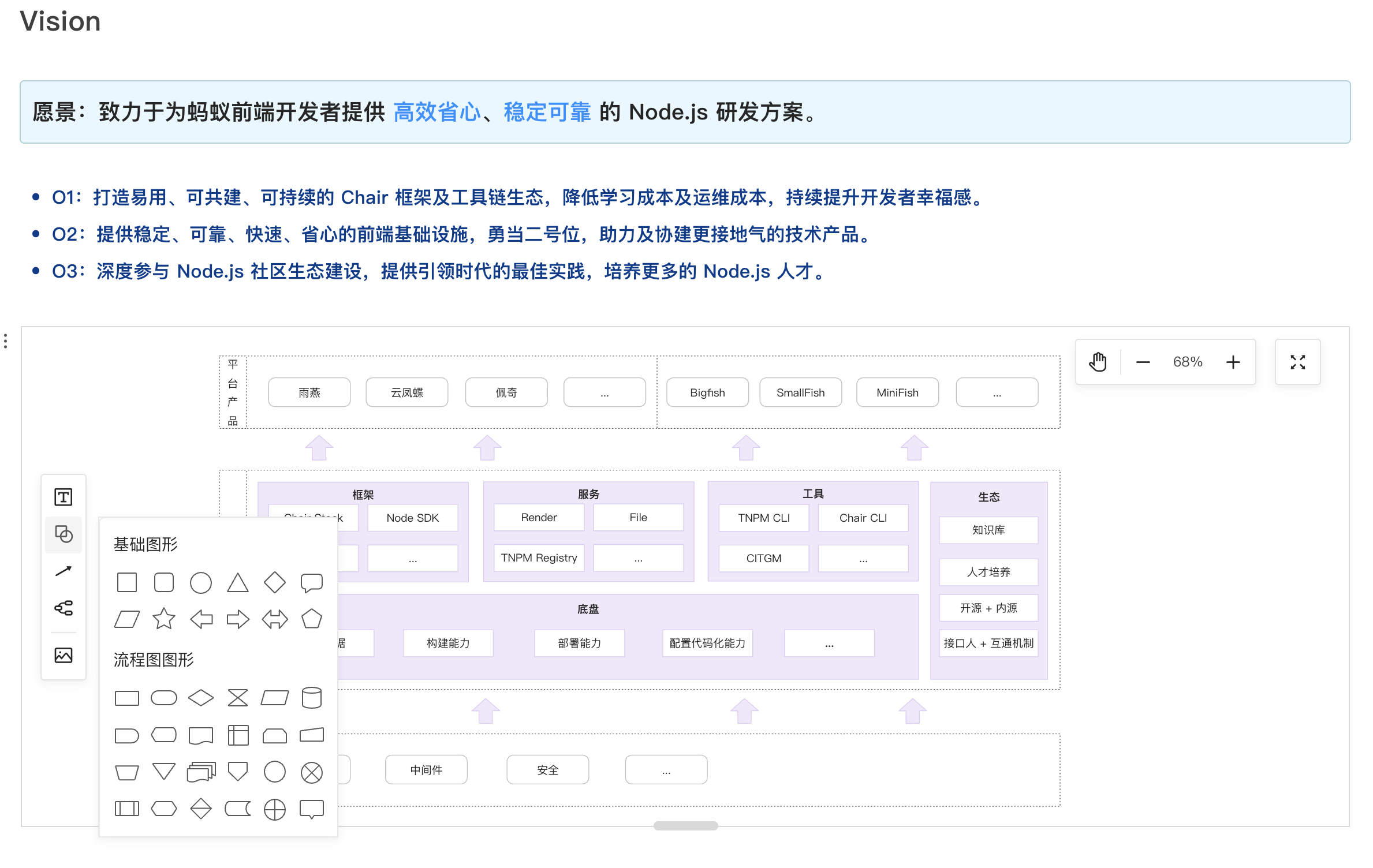Select the MiniFish node
Image resolution: width=1373 pixels, height=868 pixels.
[x=897, y=392]
